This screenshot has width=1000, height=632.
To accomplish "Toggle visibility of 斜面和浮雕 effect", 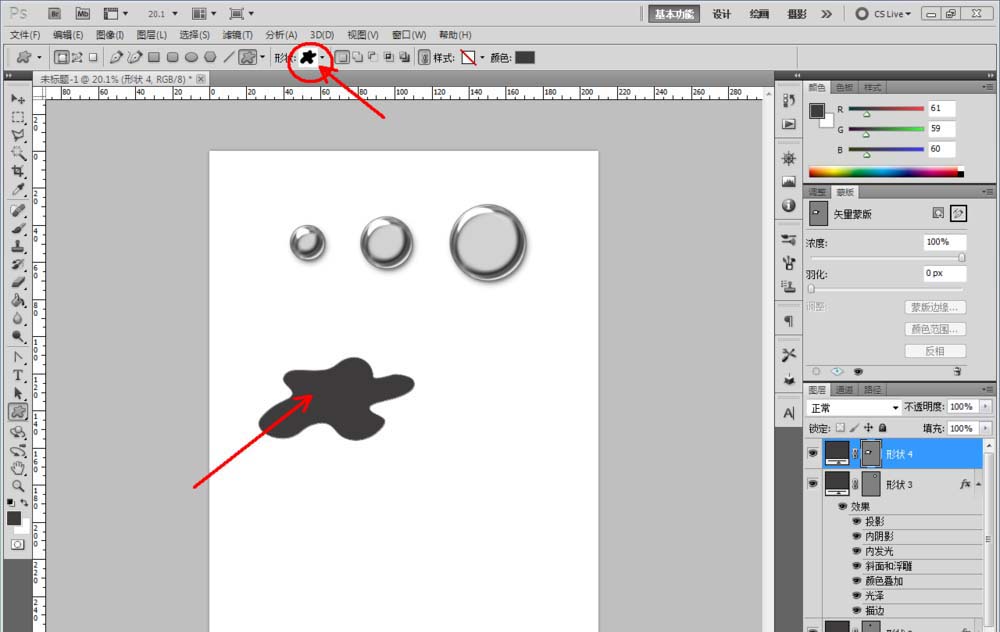I will click(x=857, y=566).
